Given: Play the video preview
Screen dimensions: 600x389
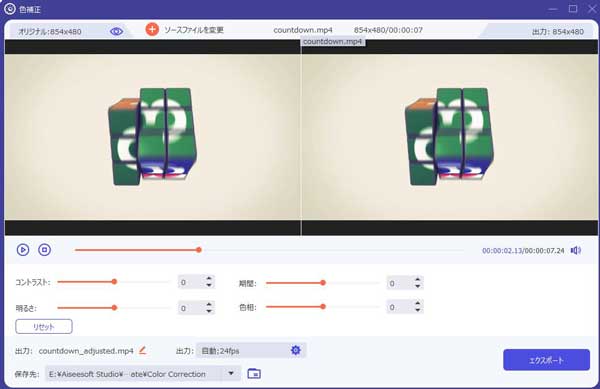Looking at the screenshot, I should tap(23, 250).
